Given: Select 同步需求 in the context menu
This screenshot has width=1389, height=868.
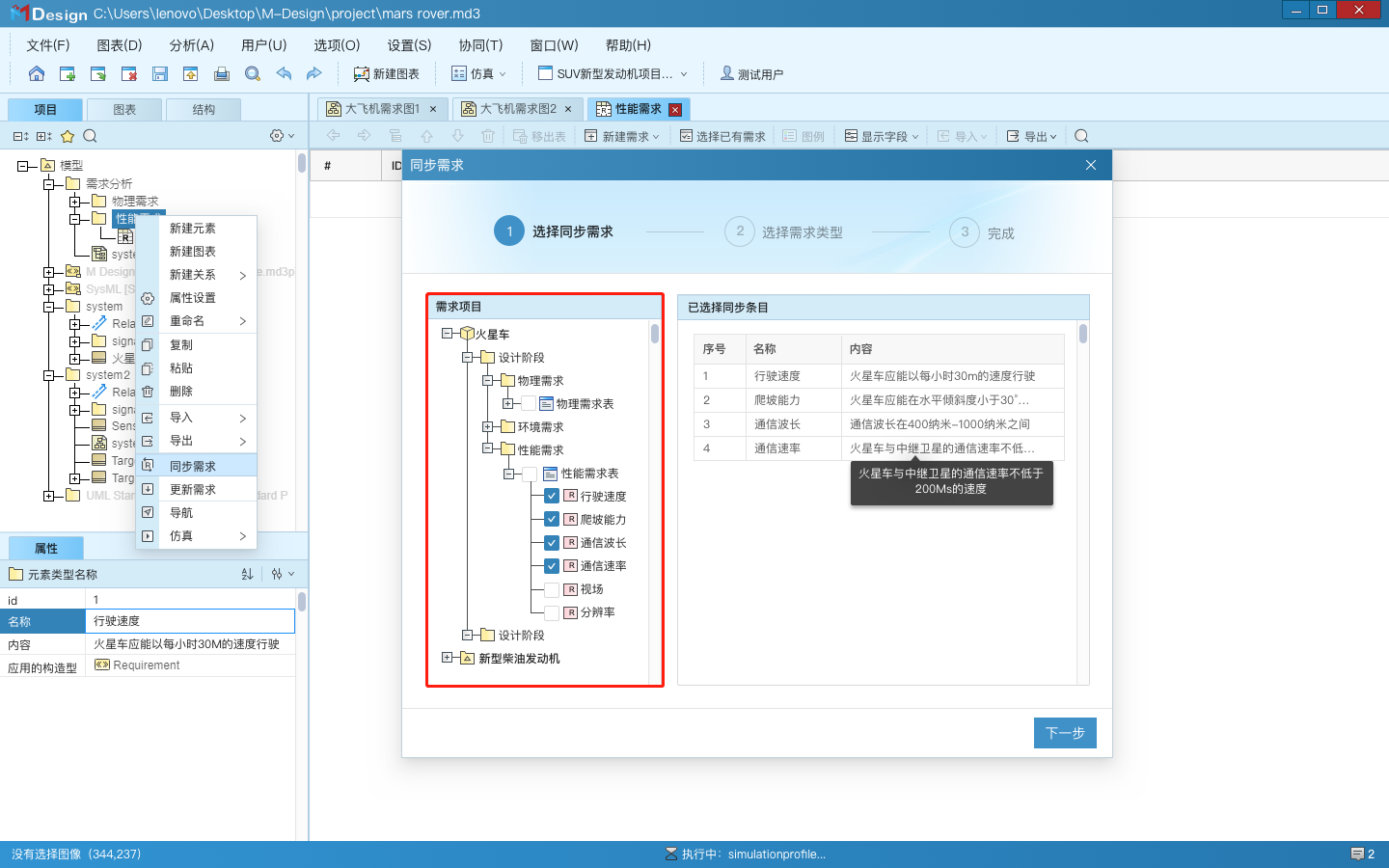Looking at the screenshot, I should point(197,466).
